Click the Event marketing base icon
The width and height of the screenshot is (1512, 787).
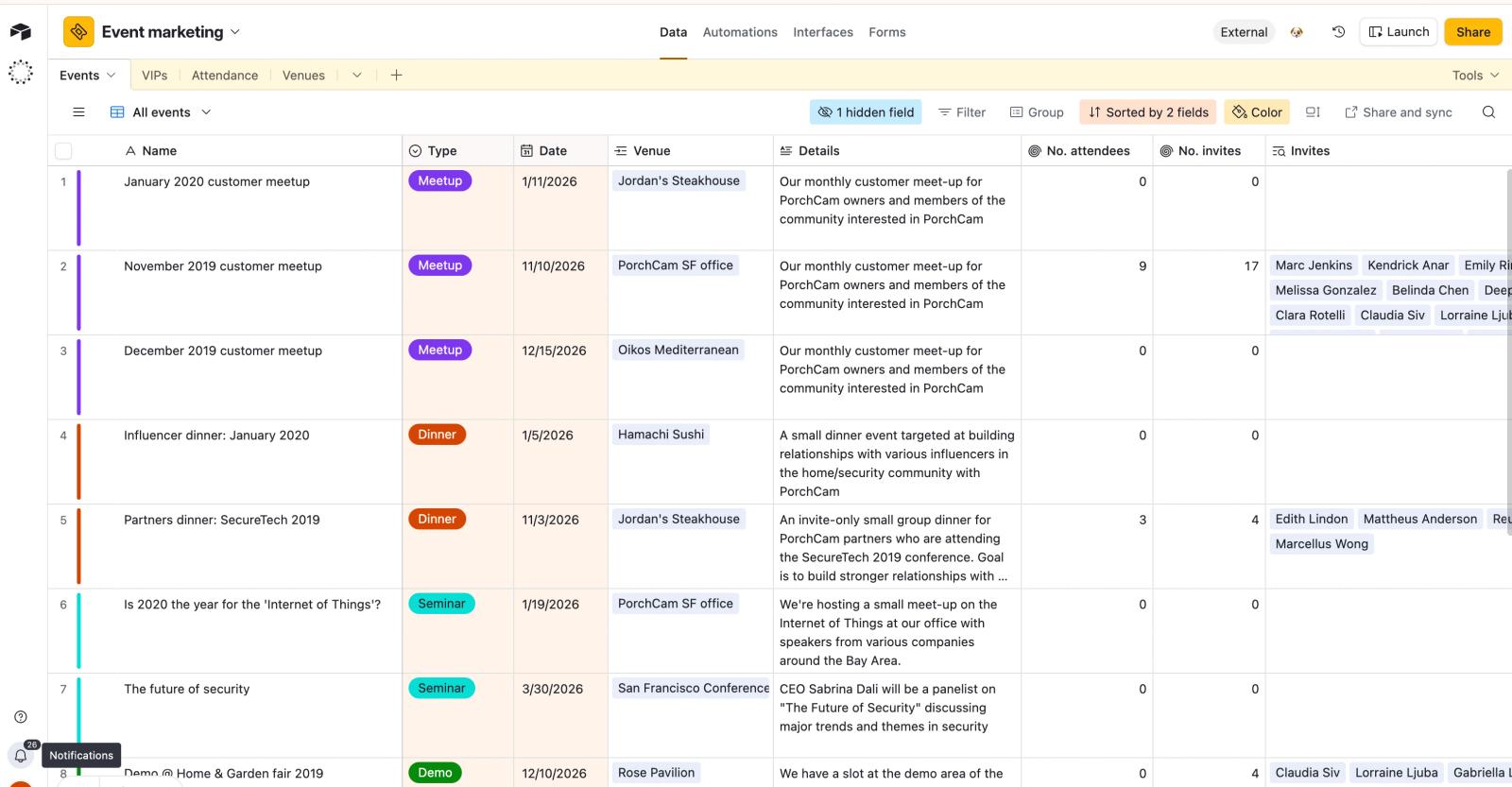[x=78, y=32]
